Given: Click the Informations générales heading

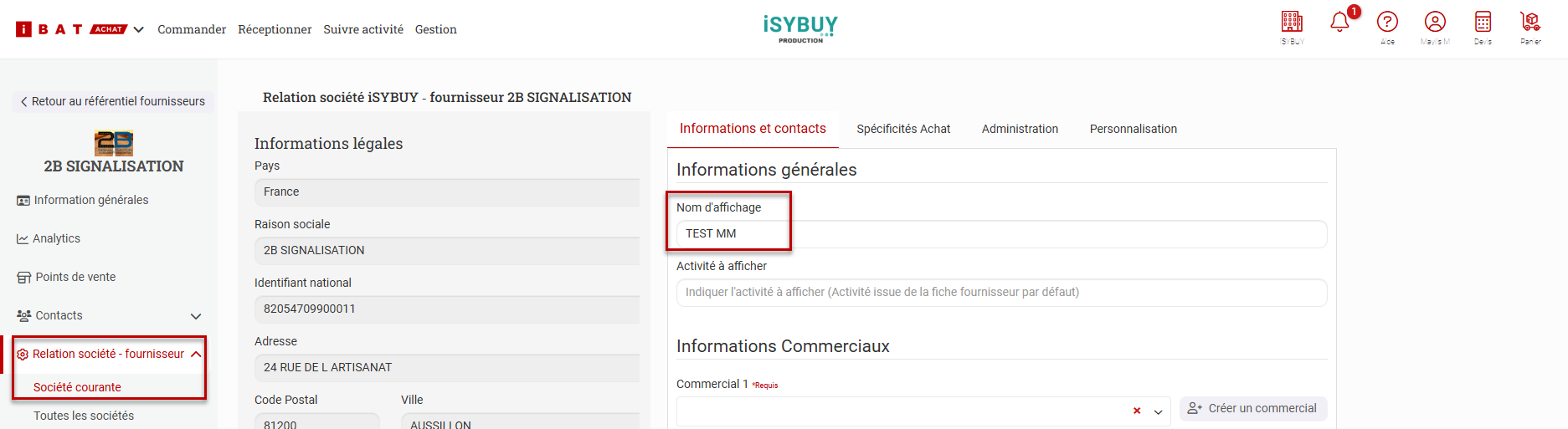Looking at the screenshot, I should [x=766, y=170].
